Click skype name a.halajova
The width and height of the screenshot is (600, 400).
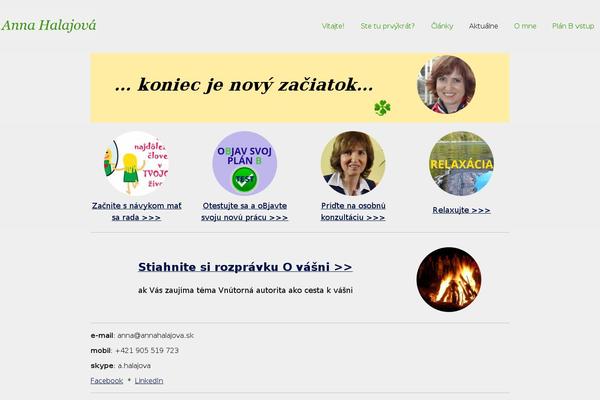click(134, 366)
